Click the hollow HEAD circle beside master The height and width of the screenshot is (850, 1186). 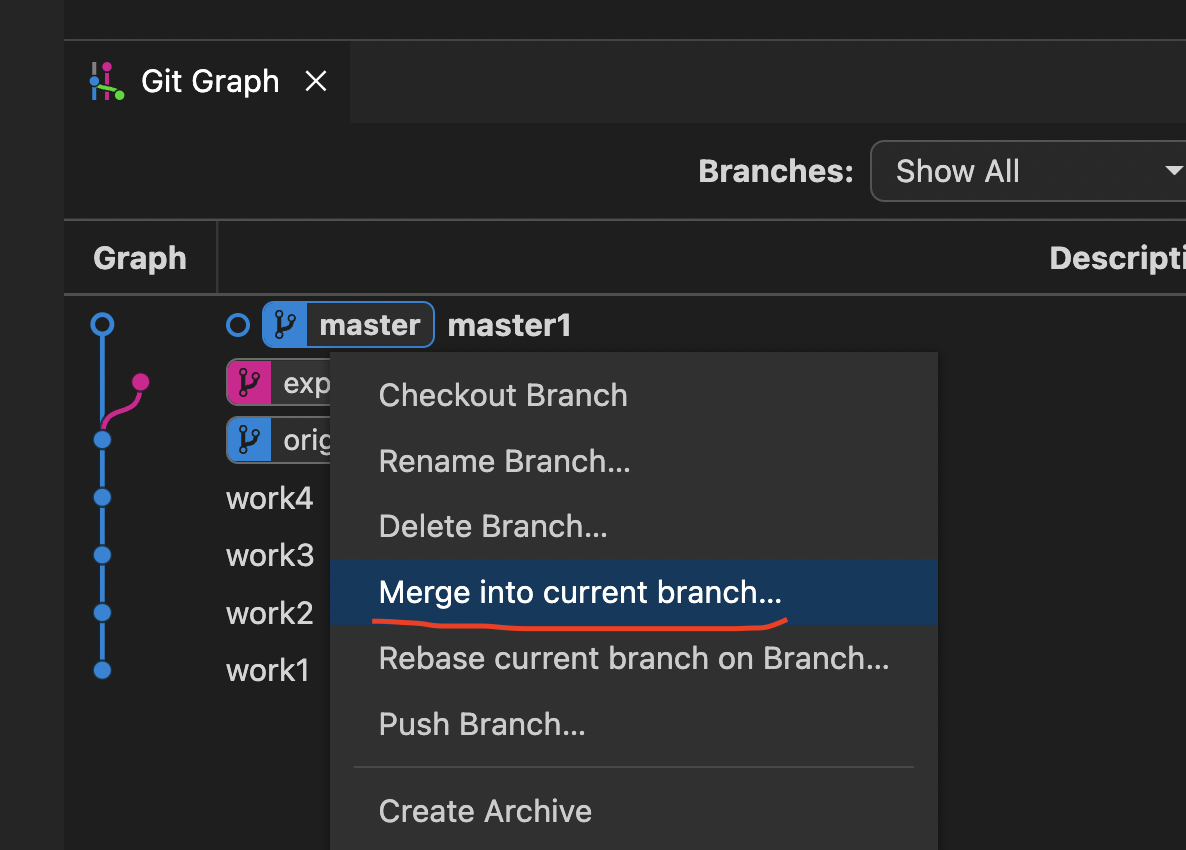(238, 325)
